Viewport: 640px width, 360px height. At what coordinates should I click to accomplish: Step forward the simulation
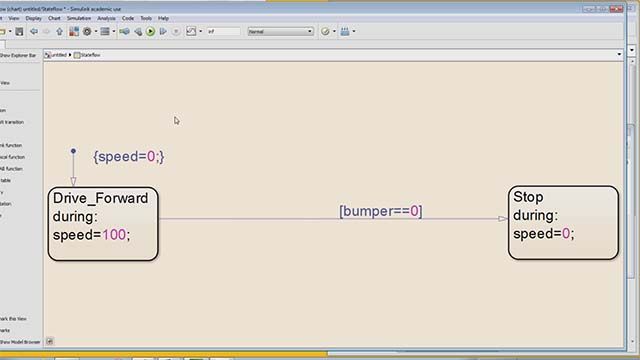click(163, 31)
